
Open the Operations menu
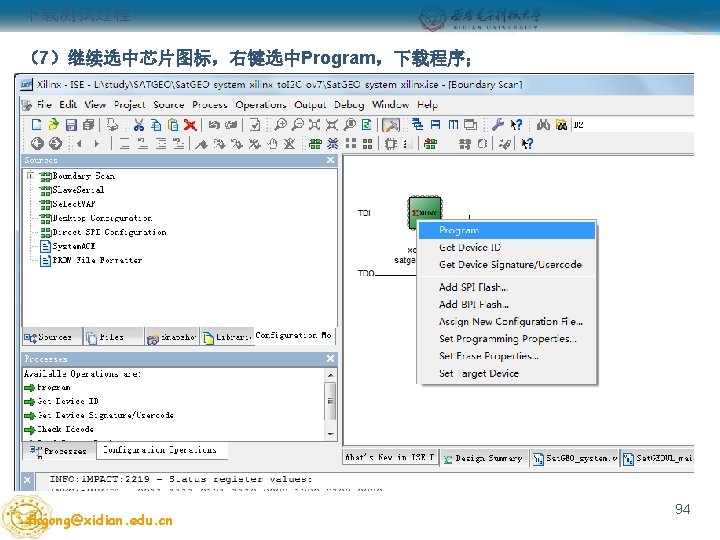[260, 105]
